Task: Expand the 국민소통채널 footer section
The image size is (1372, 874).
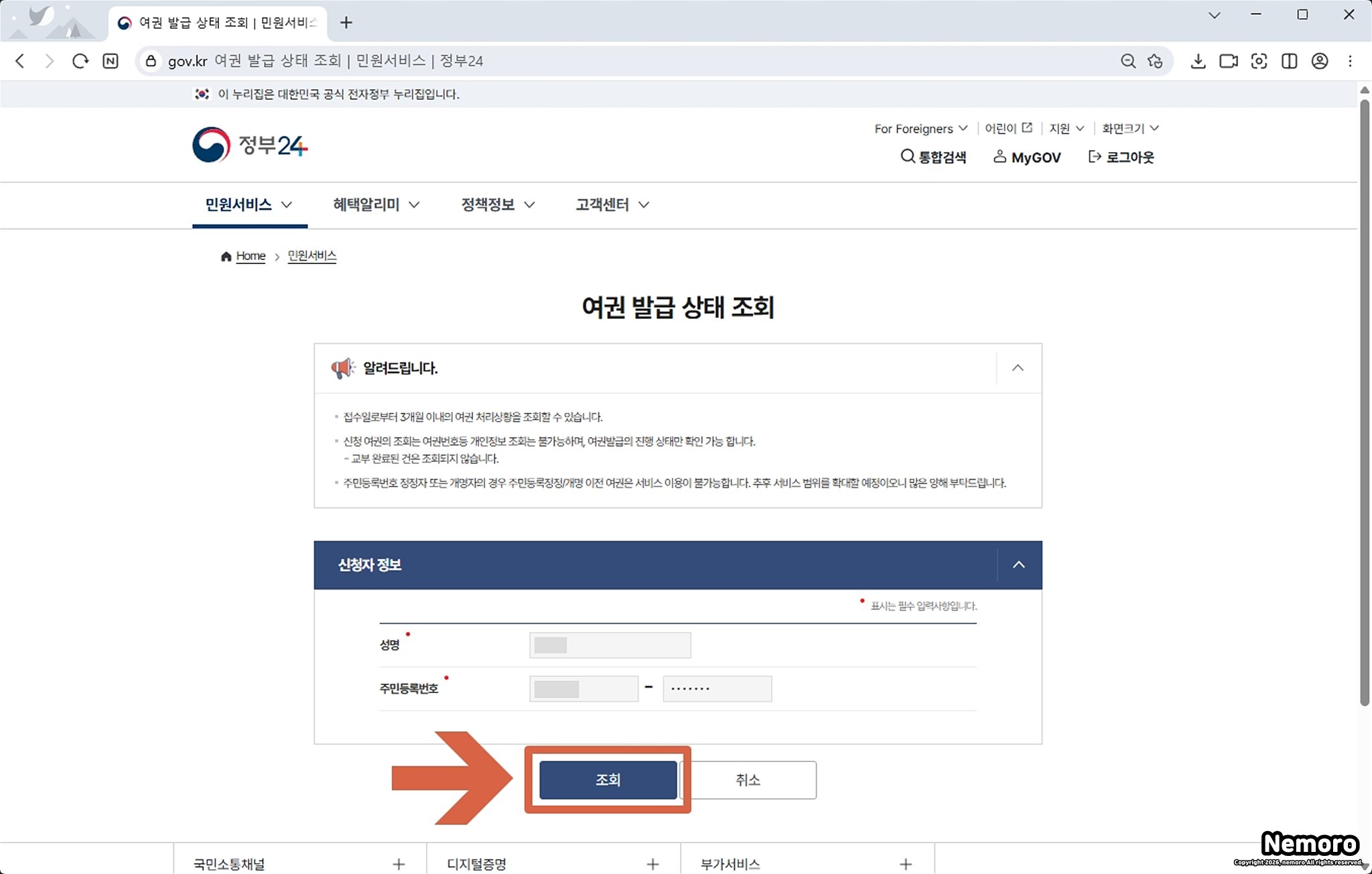Action: [x=399, y=864]
